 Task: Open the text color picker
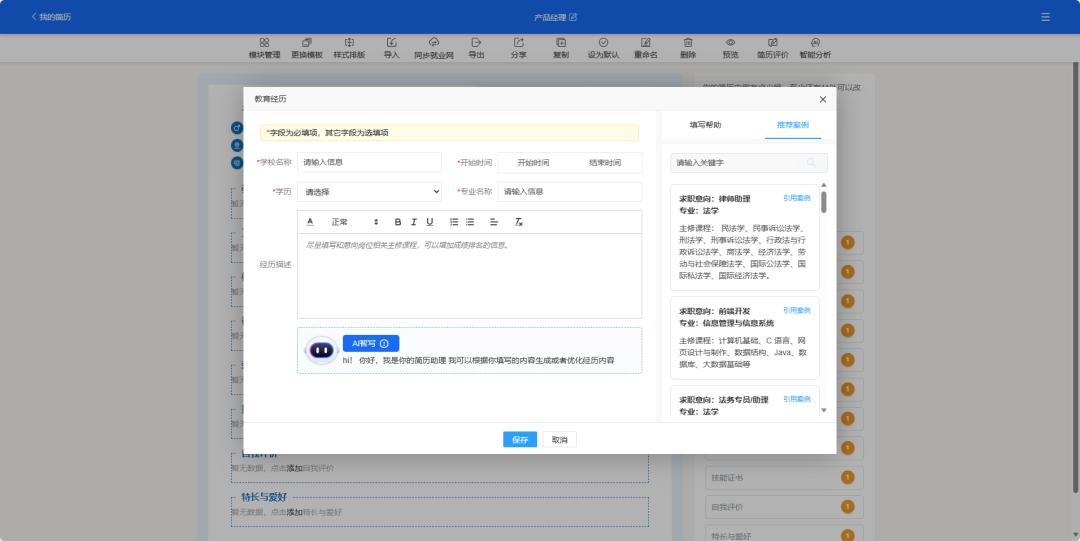(310, 222)
